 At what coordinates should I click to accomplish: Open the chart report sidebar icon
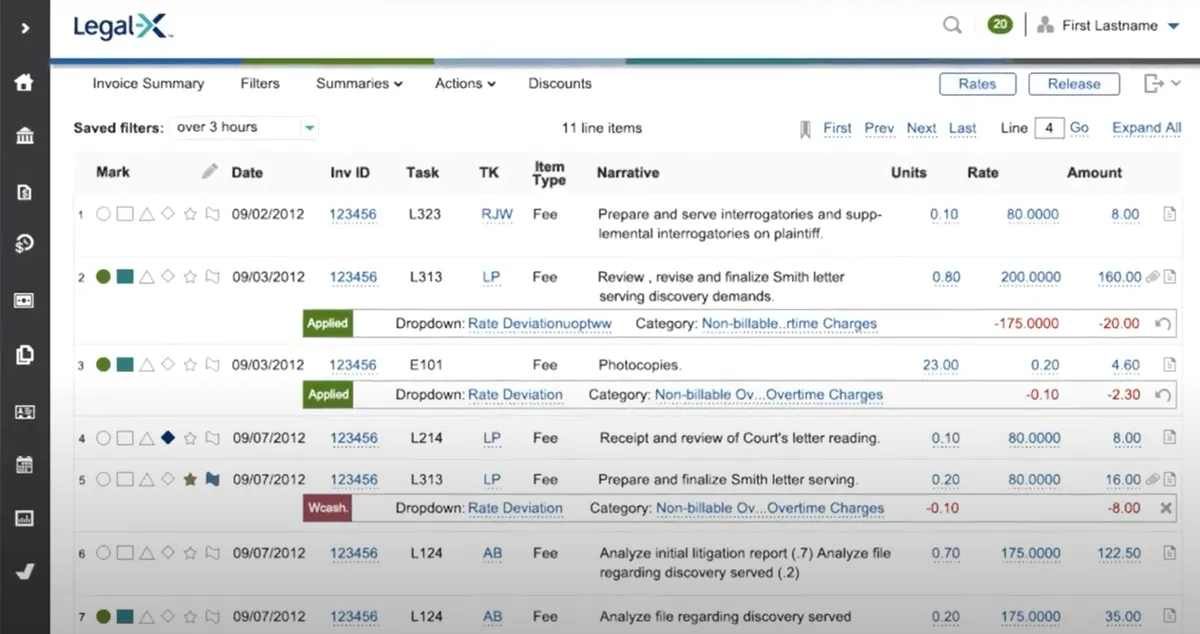(25, 518)
